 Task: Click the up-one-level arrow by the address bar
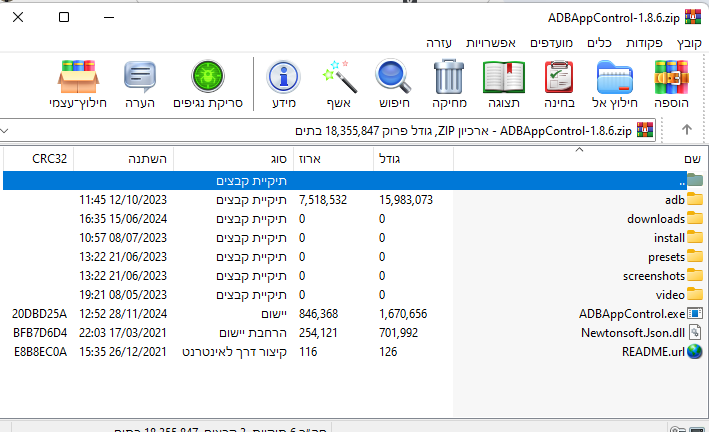687,130
